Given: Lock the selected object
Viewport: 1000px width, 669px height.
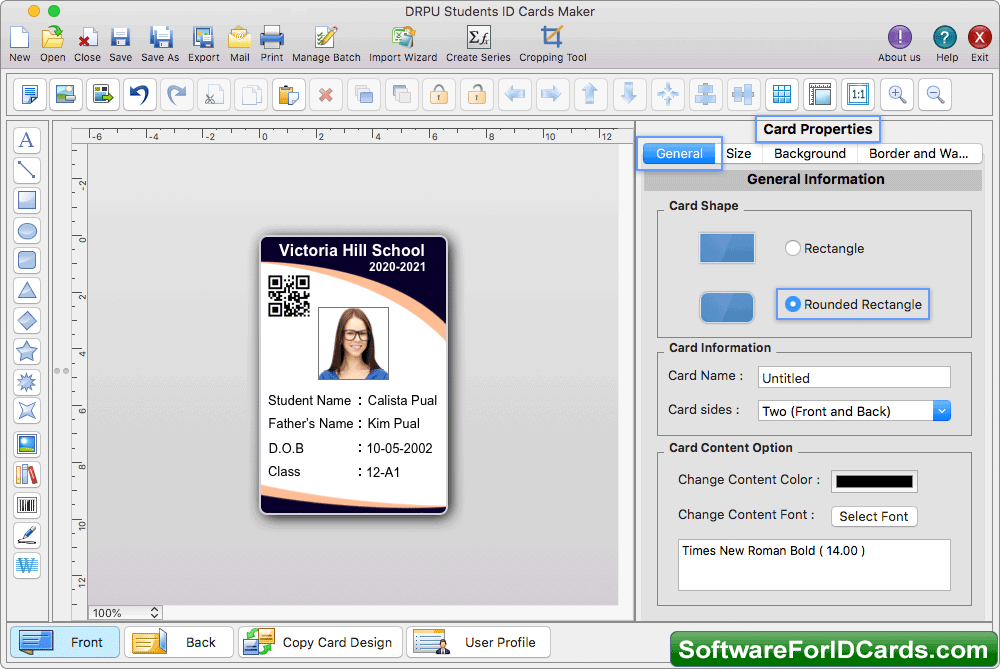Looking at the screenshot, I should [x=439, y=95].
